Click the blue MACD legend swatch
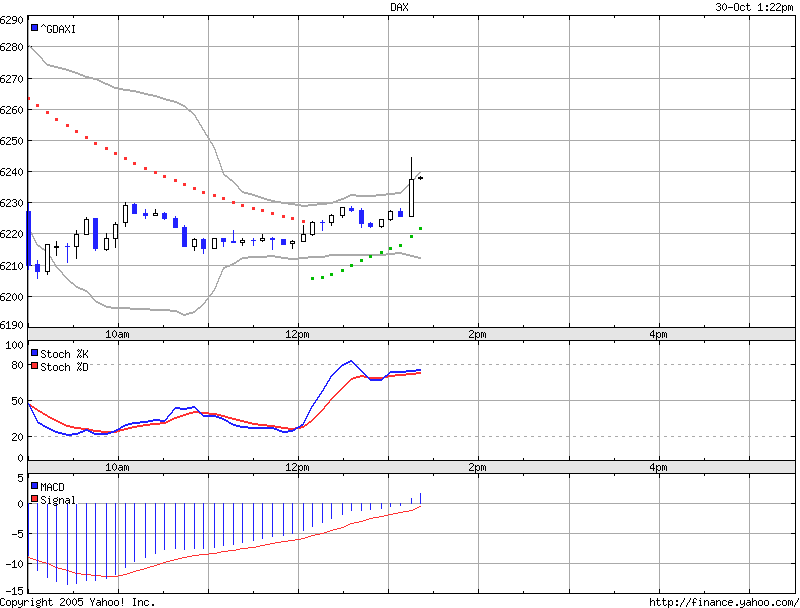 pos(34,486)
